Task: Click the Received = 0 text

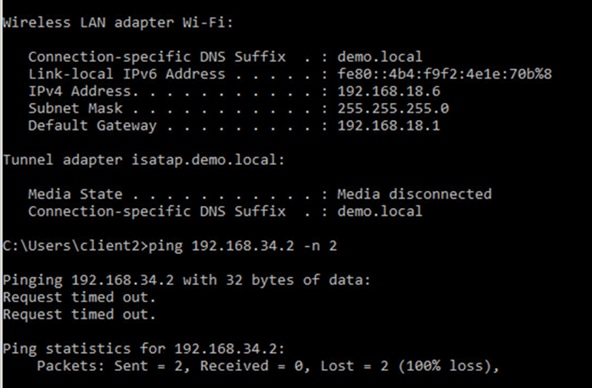Action: pos(254,366)
